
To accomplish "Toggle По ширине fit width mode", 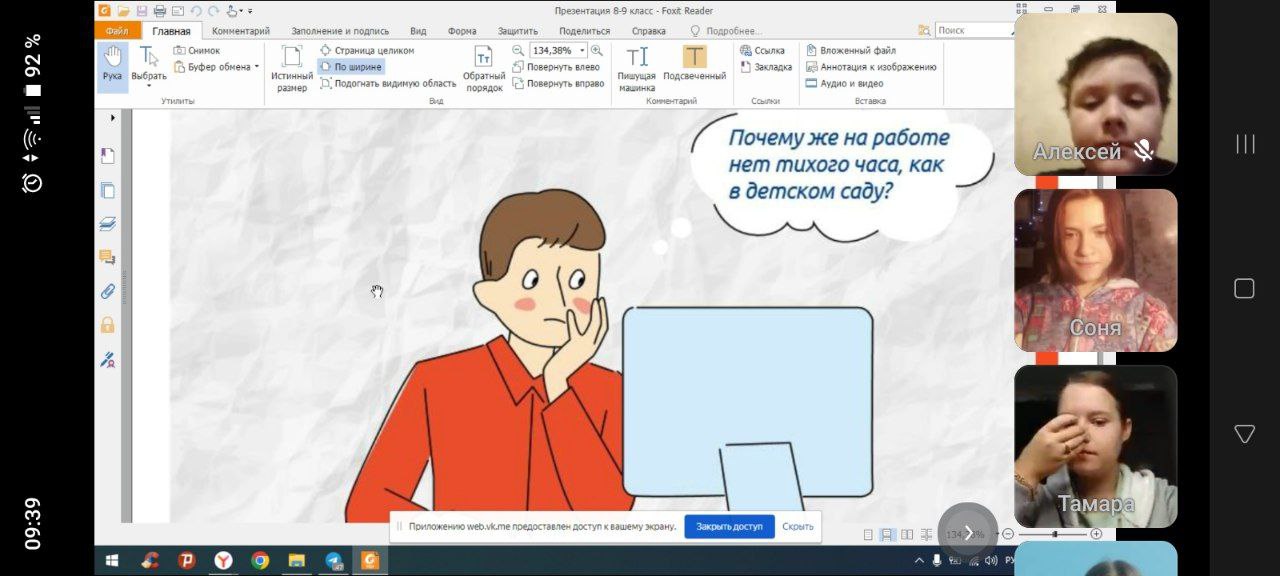I will (x=351, y=67).
